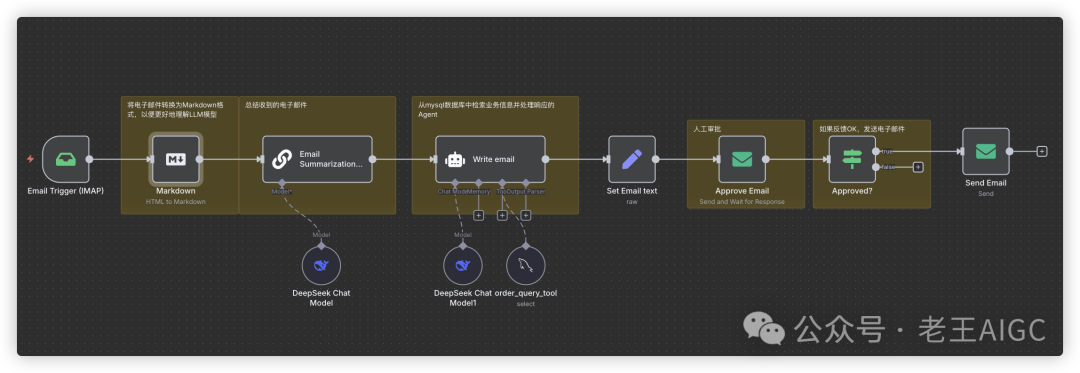Open the Markdown node

click(x=176, y=159)
